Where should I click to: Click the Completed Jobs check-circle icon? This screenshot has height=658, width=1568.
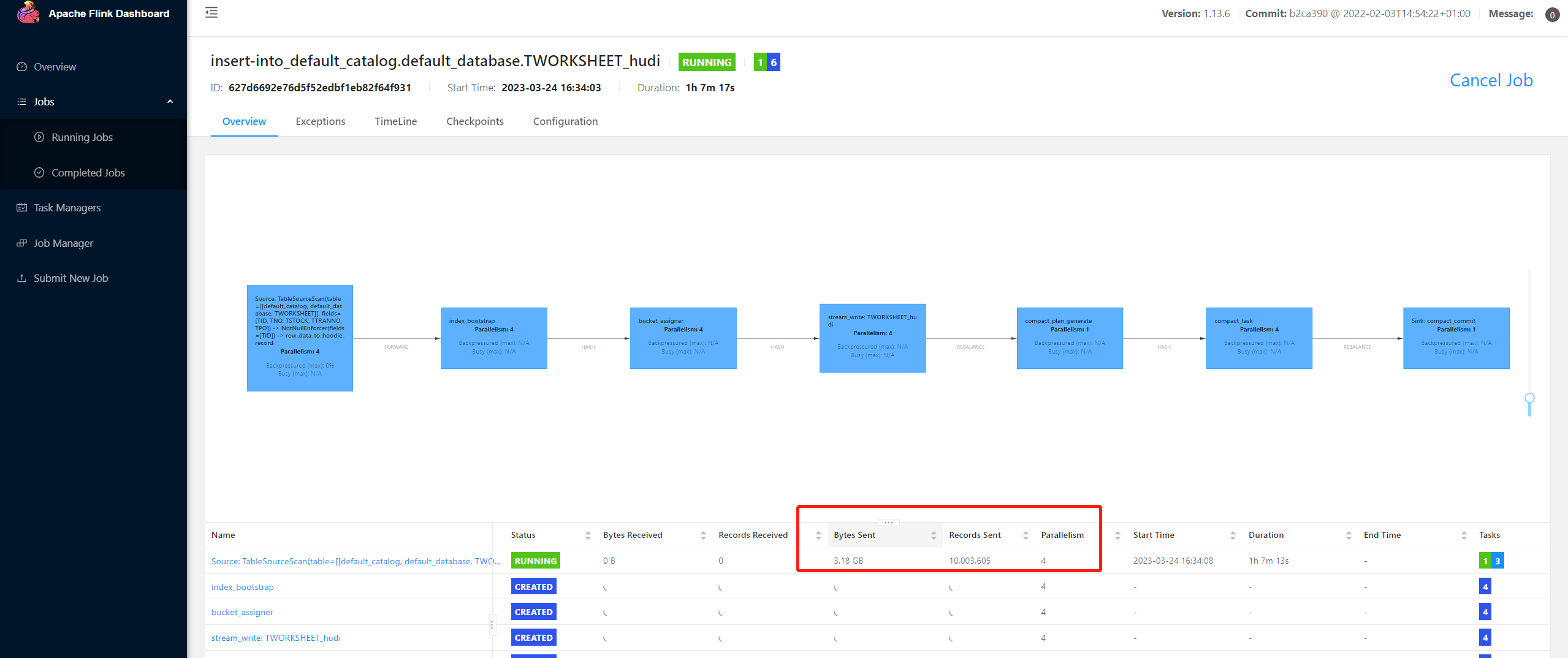click(x=39, y=173)
